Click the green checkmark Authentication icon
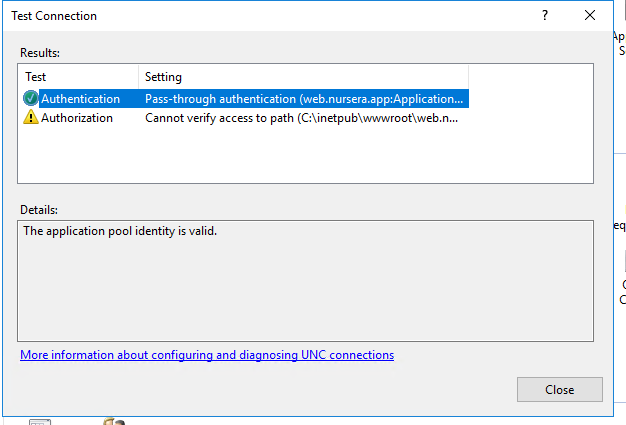Image resolution: width=626 pixels, height=425 pixels. [x=31, y=99]
